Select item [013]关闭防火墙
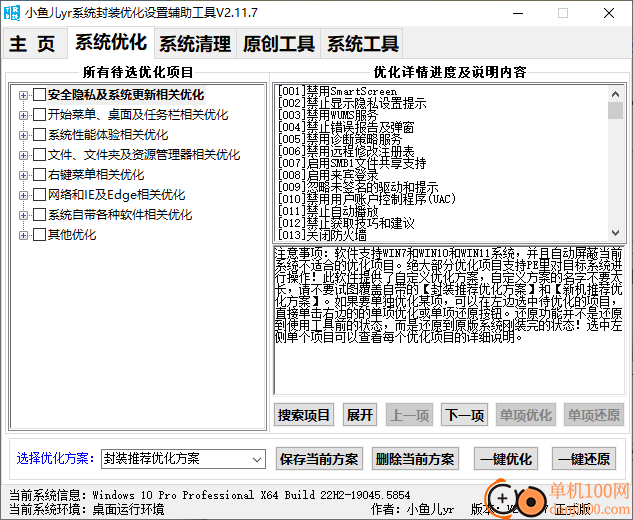This screenshot has height=520, width=633. pos(322,235)
